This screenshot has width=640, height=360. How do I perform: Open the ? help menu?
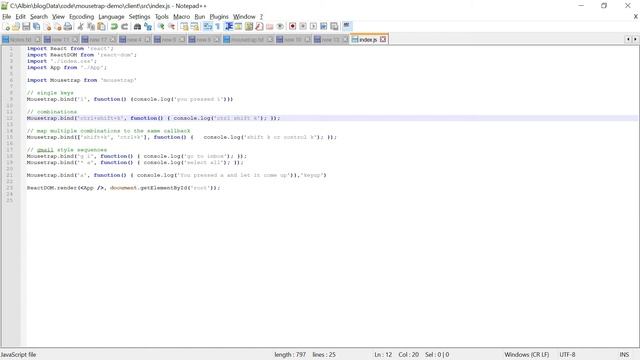click(x=261, y=17)
